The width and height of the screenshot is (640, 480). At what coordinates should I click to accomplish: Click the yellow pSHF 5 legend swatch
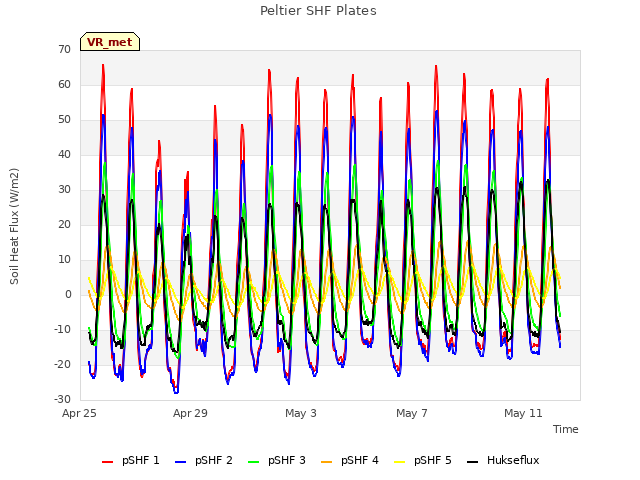[x=400, y=462]
